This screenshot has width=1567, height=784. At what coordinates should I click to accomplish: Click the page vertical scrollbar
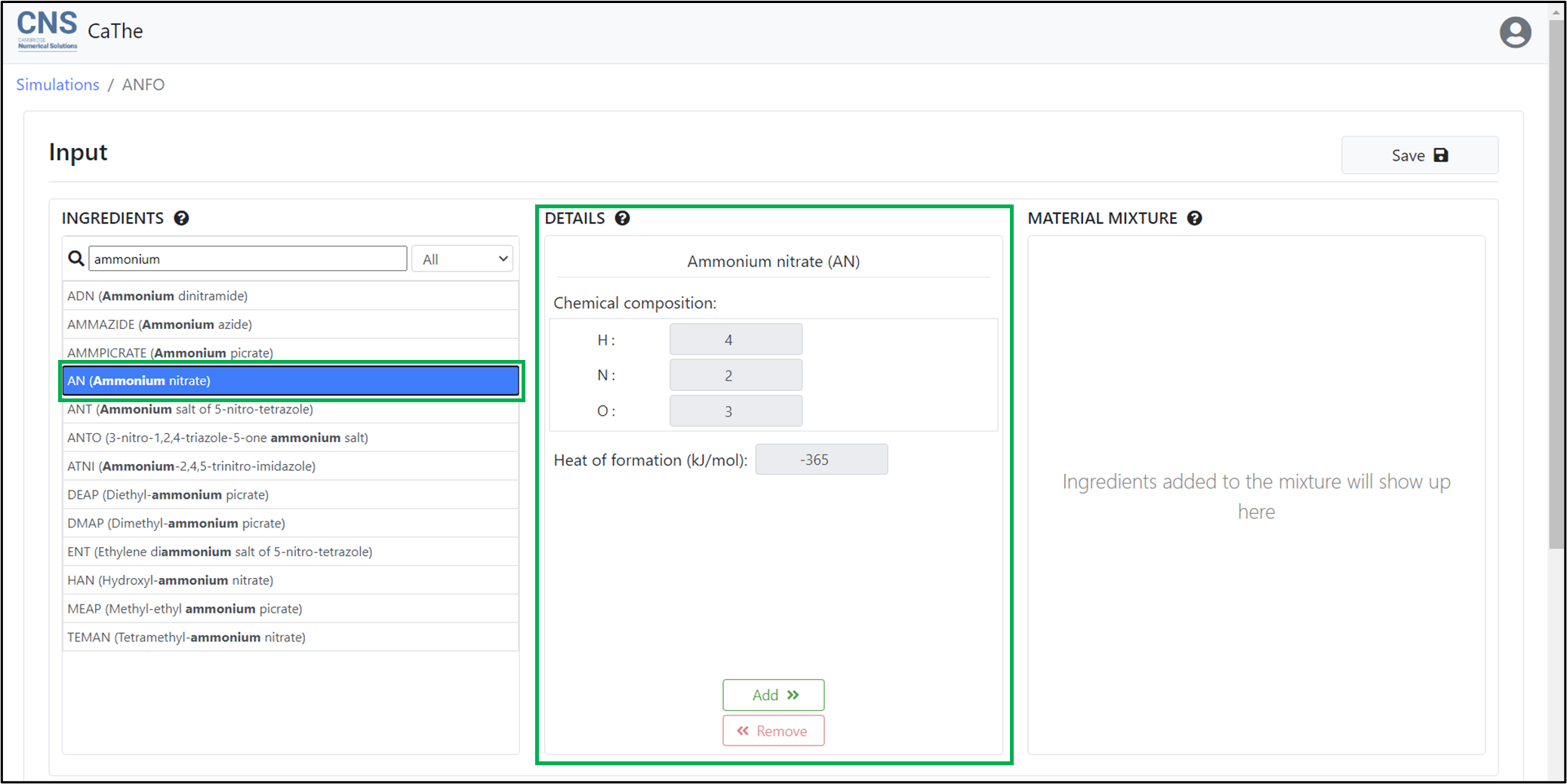click(1556, 302)
